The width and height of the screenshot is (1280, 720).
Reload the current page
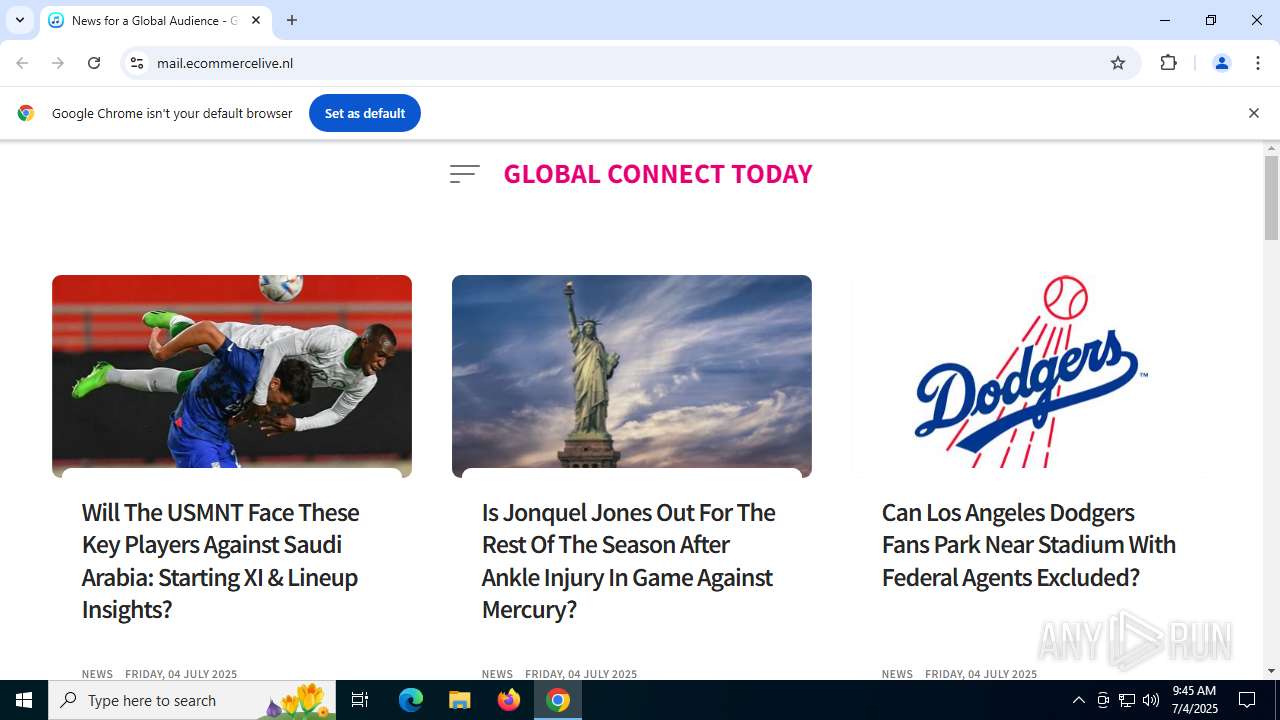(x=94, y=63)
